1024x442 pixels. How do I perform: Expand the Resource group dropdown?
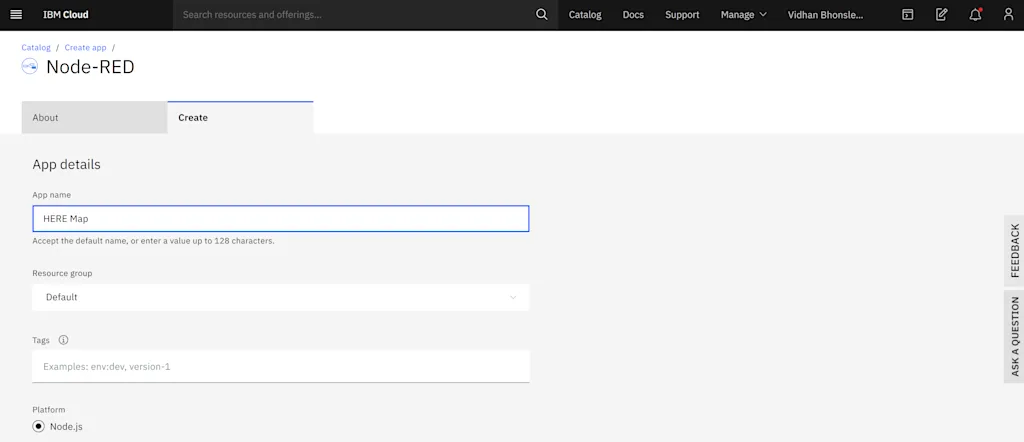pos(281,297)
